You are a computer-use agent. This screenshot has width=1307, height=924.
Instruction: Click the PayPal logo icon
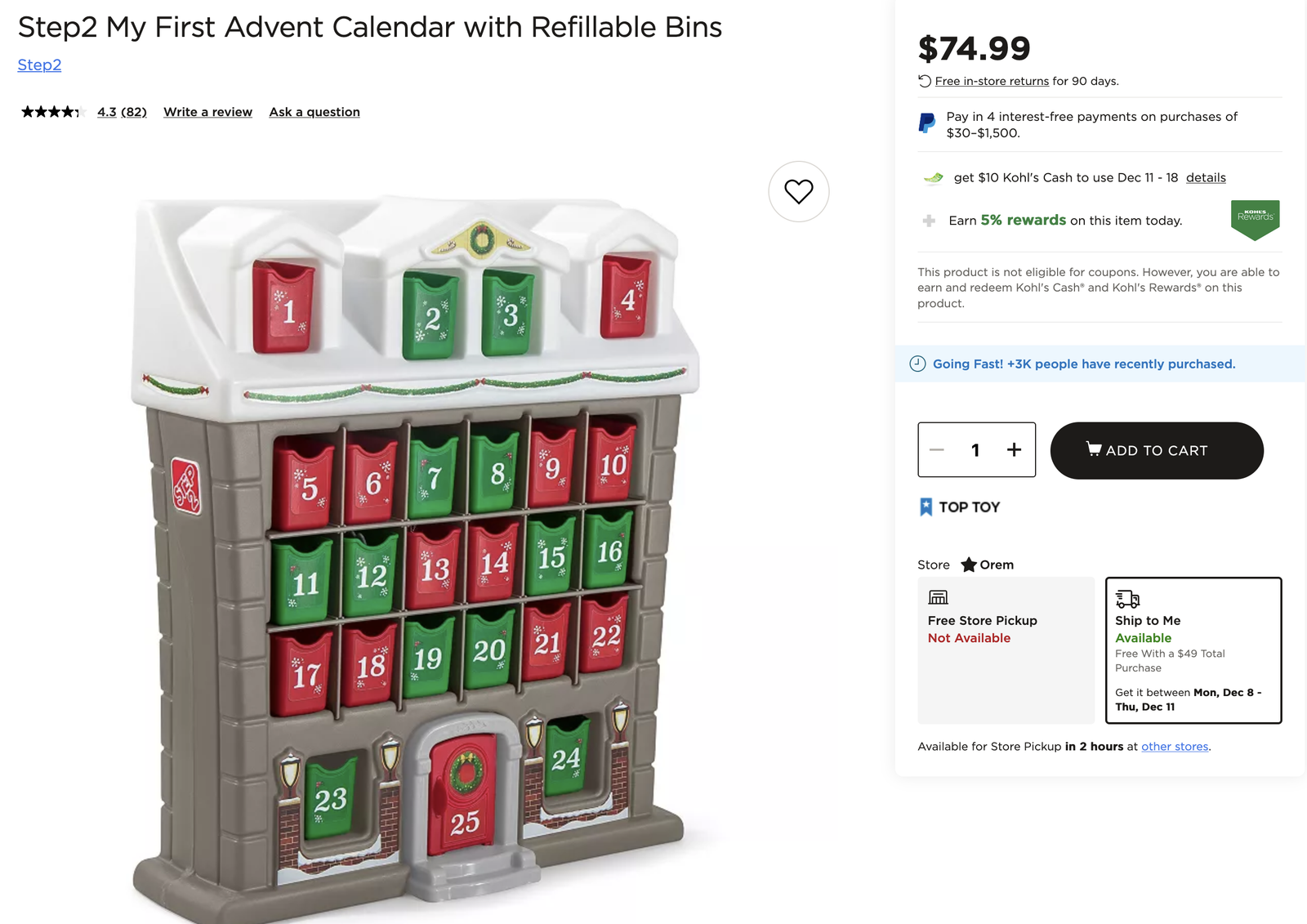point(927,123)
